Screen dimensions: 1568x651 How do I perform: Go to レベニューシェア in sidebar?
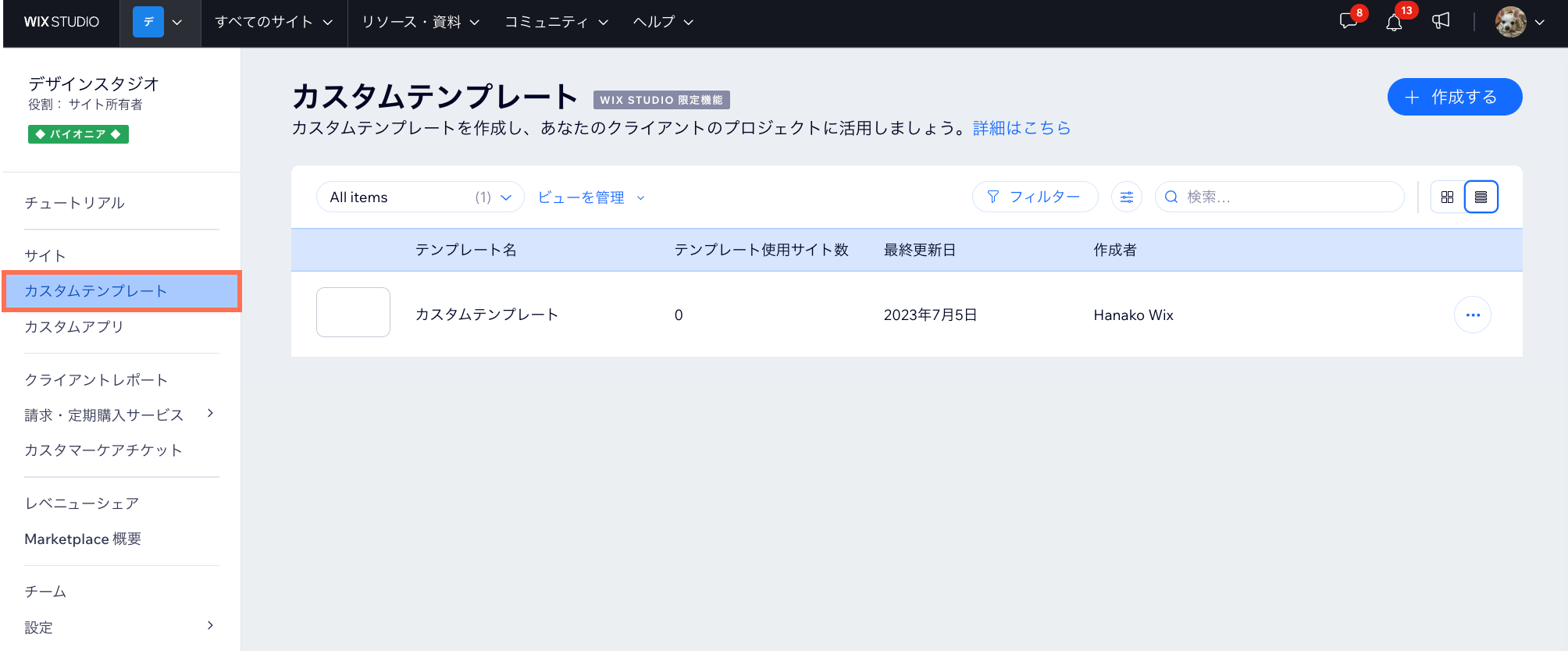coord(82,503)
